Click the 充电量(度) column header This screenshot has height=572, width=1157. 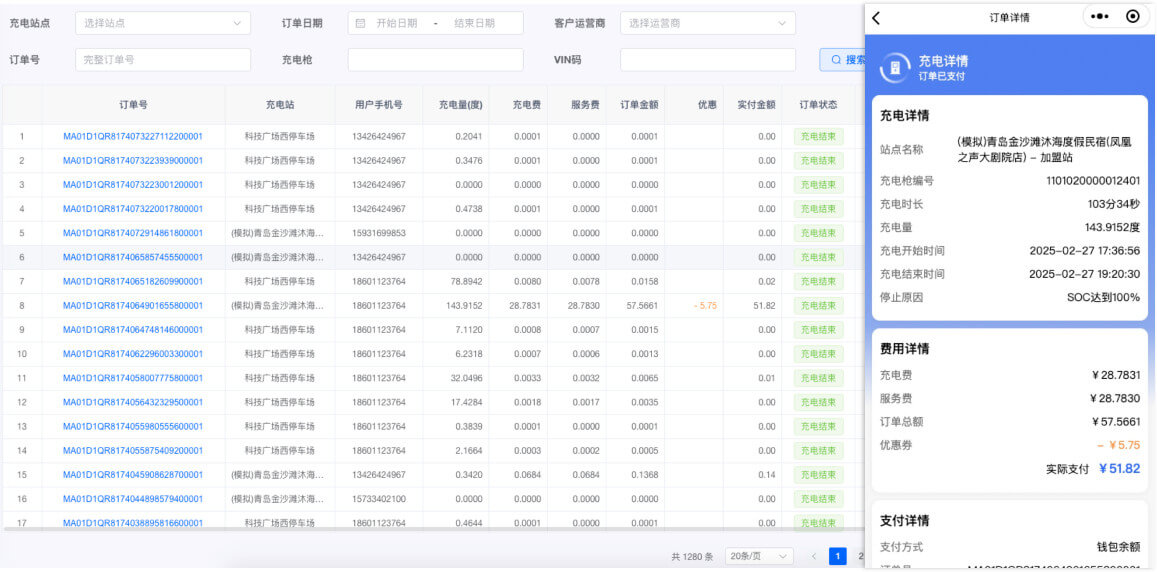tap(460, 105)
